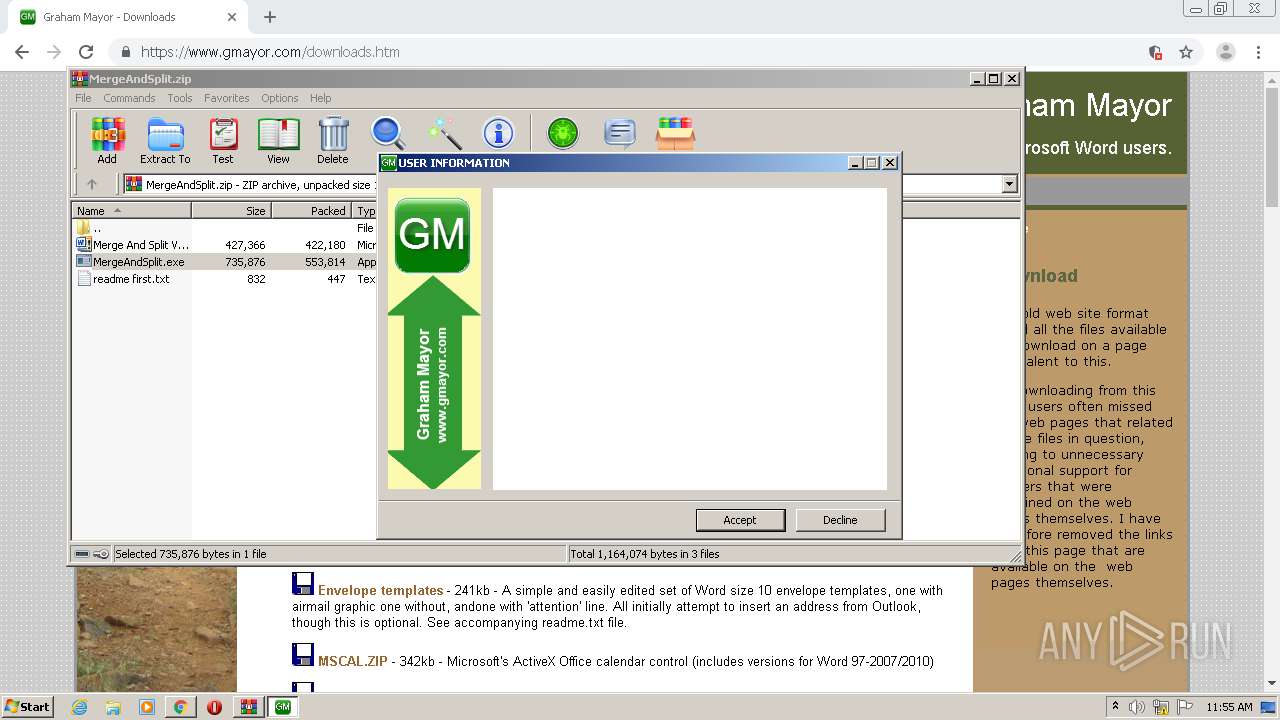1280x720 pixels.
Task: Open the Help menu in WinRAR
Action: [320, 98]
